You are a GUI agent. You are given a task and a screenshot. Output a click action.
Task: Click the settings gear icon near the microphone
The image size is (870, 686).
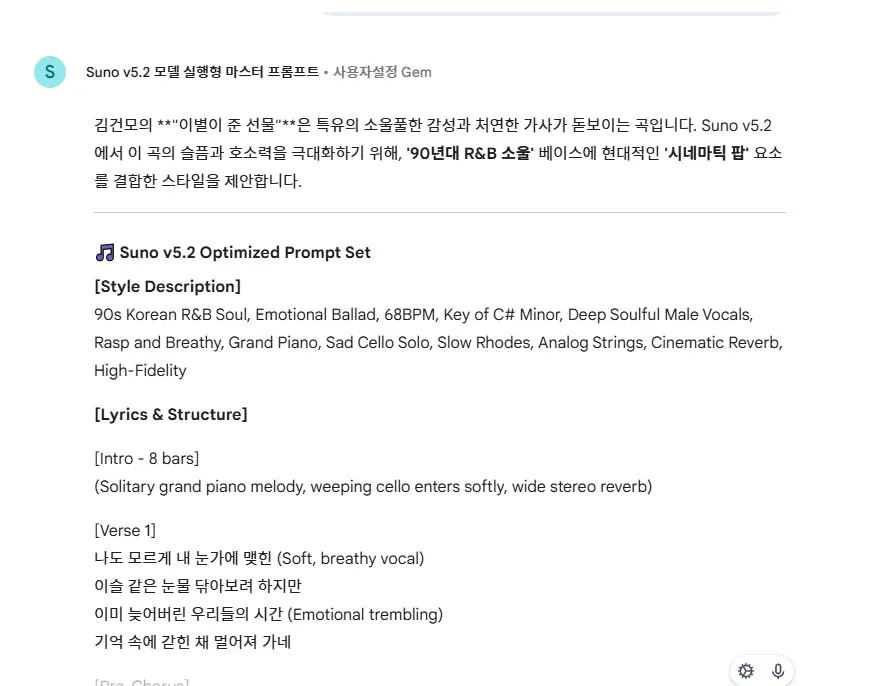tap(745, 671)
